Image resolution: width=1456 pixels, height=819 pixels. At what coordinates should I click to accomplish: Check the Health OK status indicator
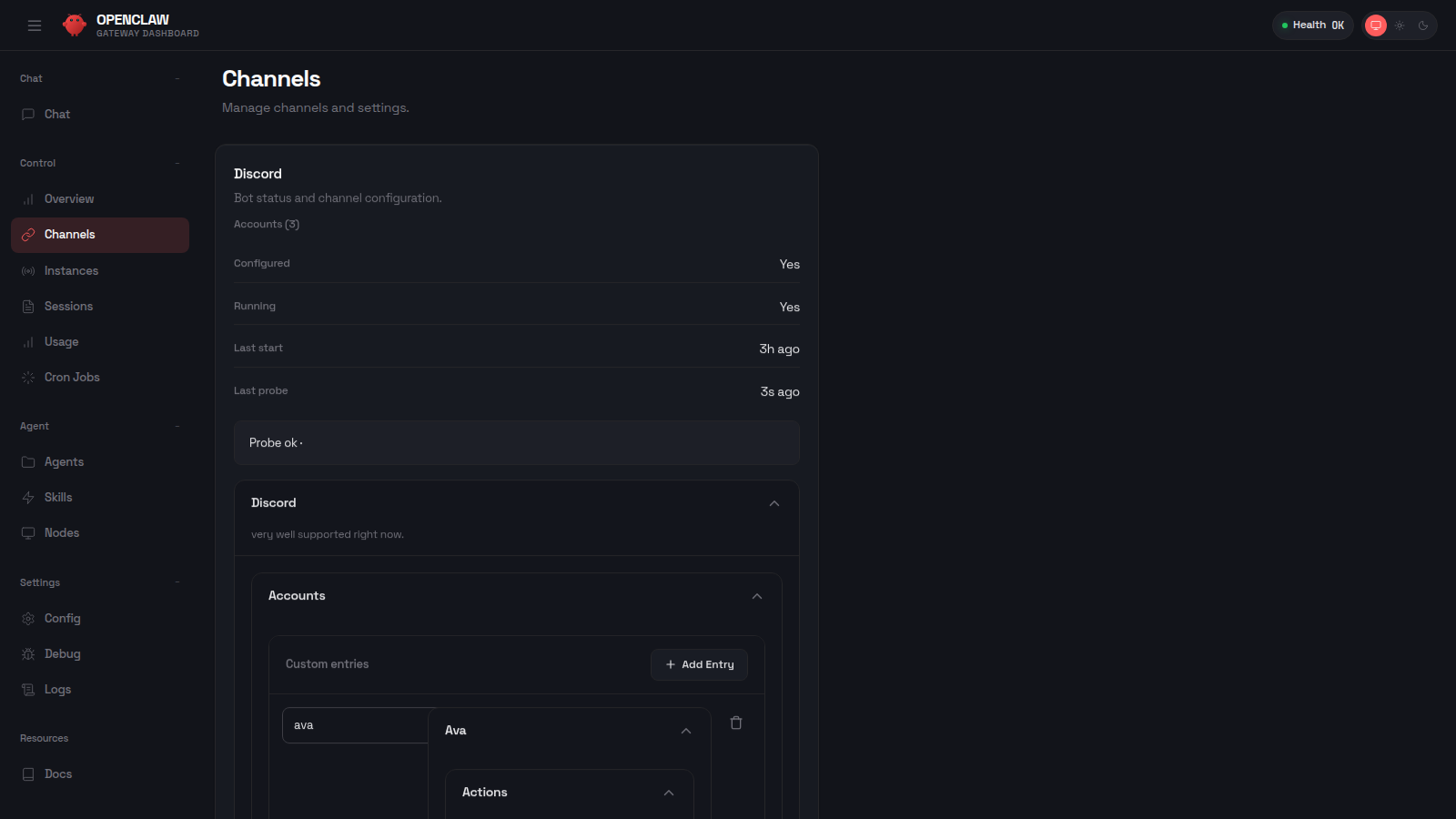point(1312,25)
